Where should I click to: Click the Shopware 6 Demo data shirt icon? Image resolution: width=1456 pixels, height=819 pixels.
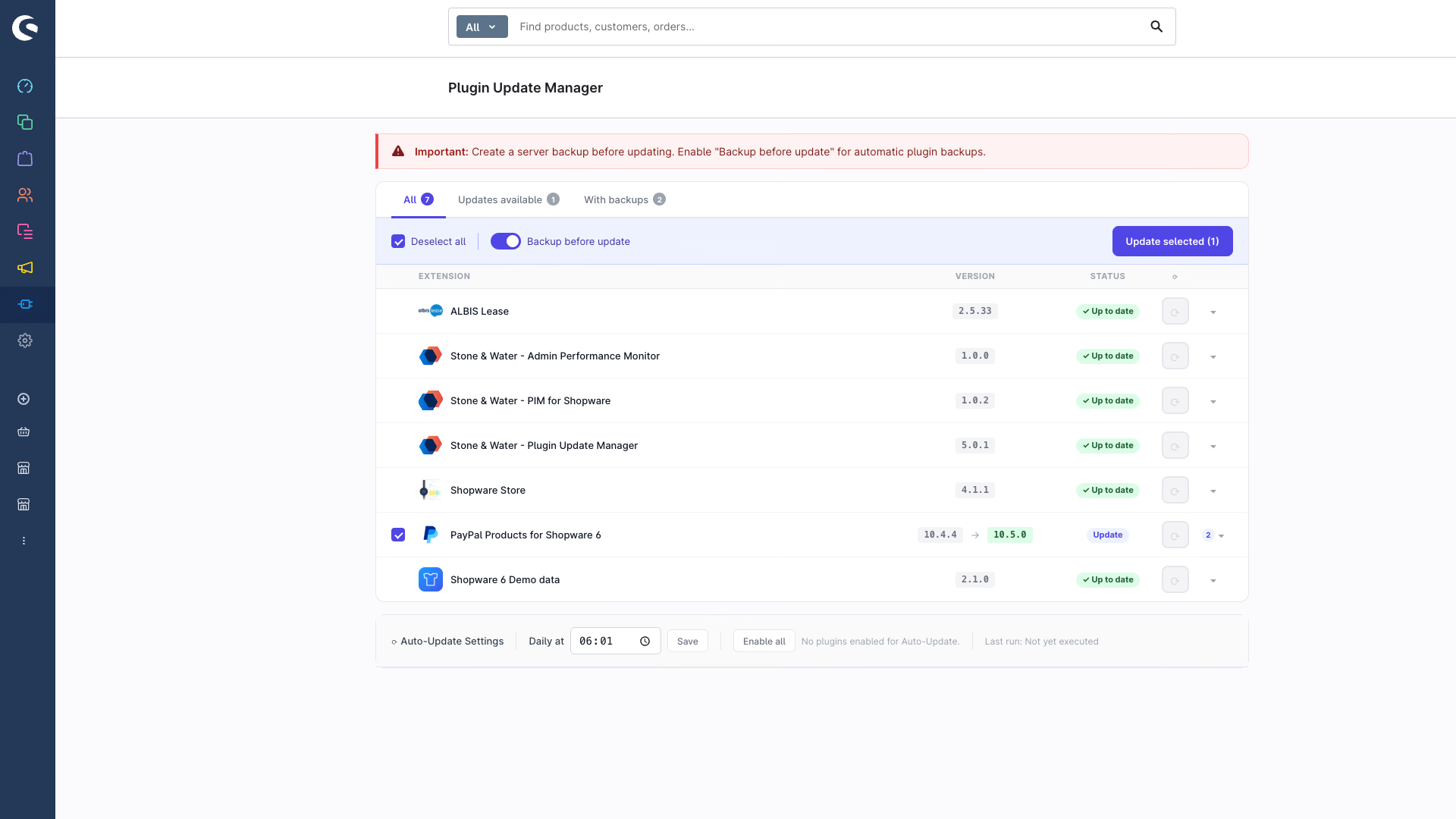click(x=431, y=579)
